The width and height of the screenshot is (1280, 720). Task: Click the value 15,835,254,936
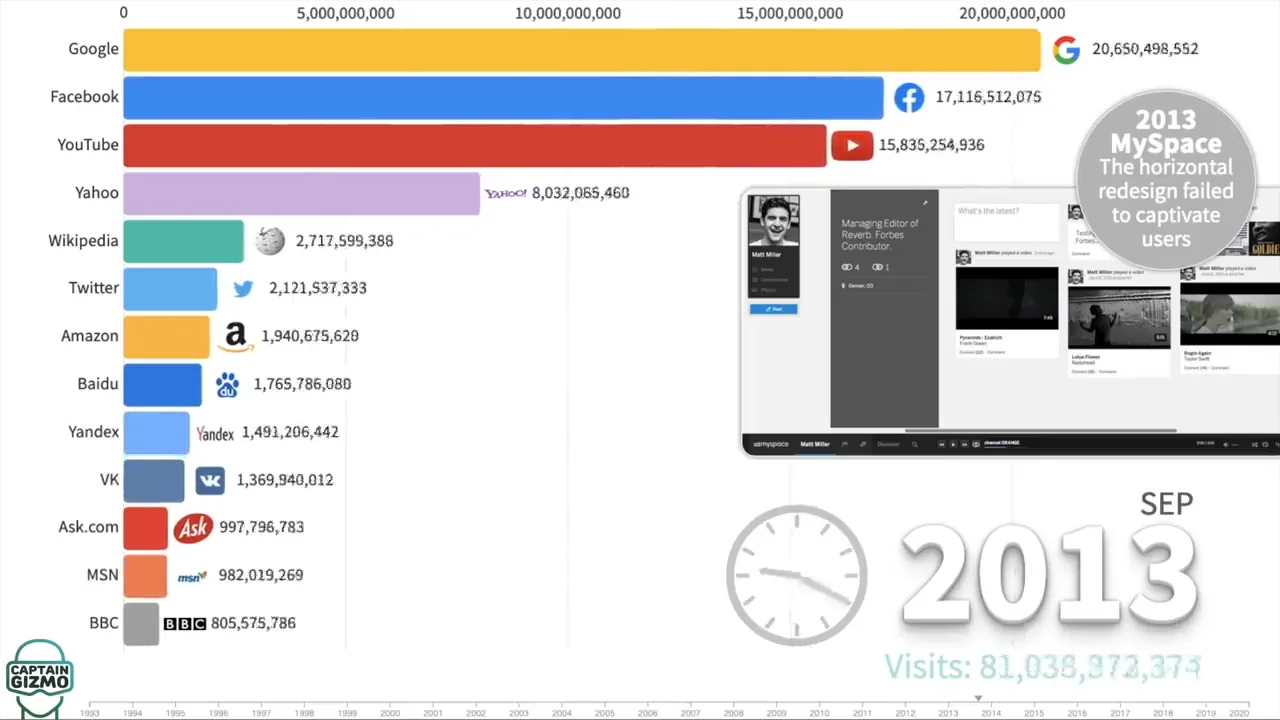coord(931,145)
